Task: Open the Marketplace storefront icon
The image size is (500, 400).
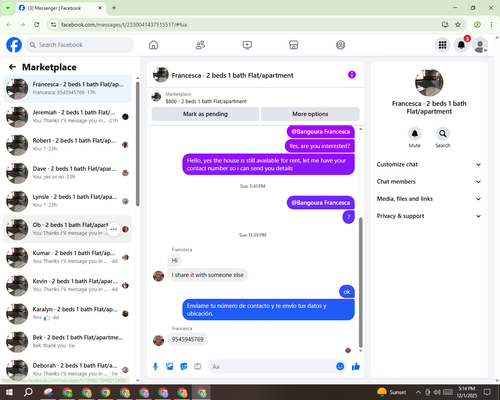Action: (x=294, y=45)
